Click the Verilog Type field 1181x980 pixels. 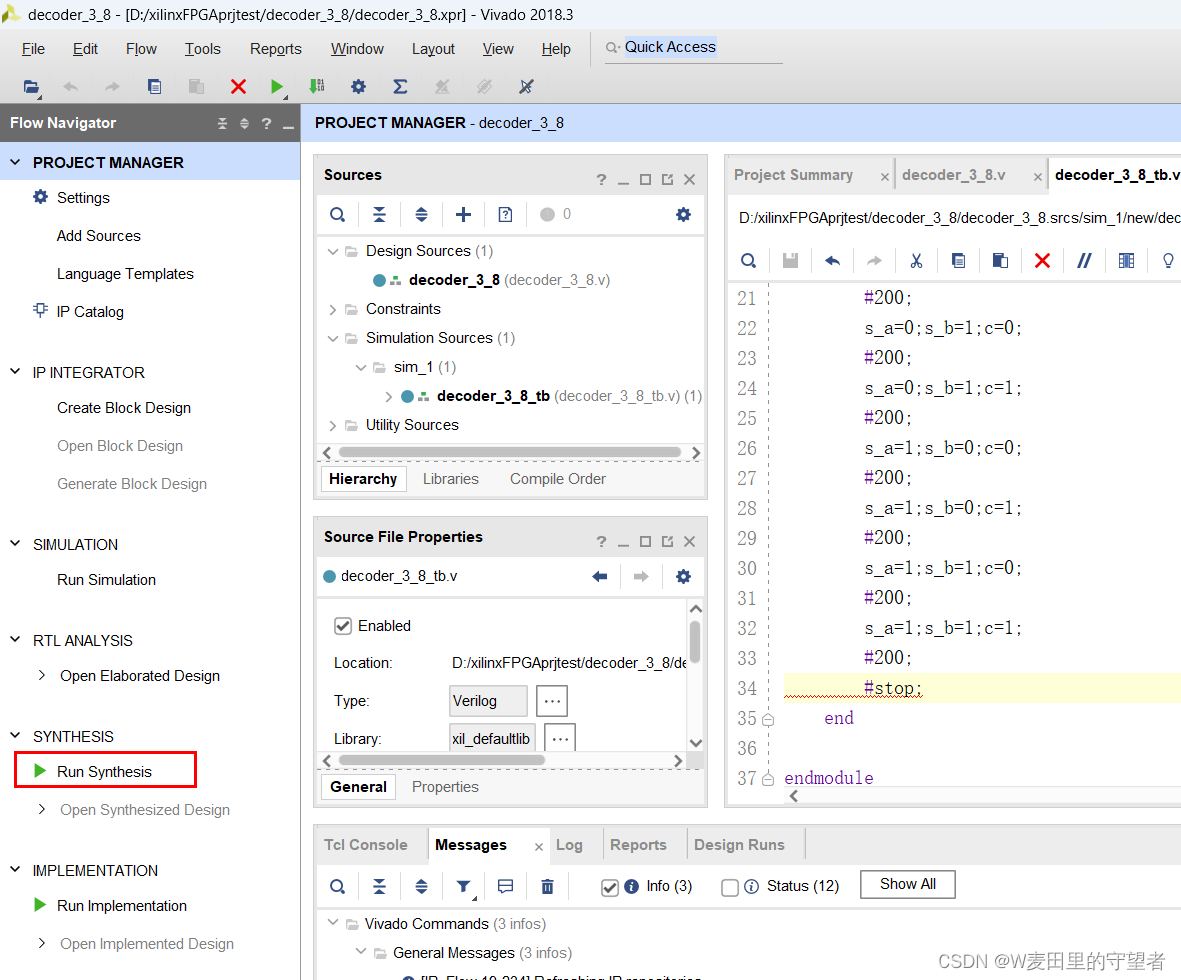[488, 701]
